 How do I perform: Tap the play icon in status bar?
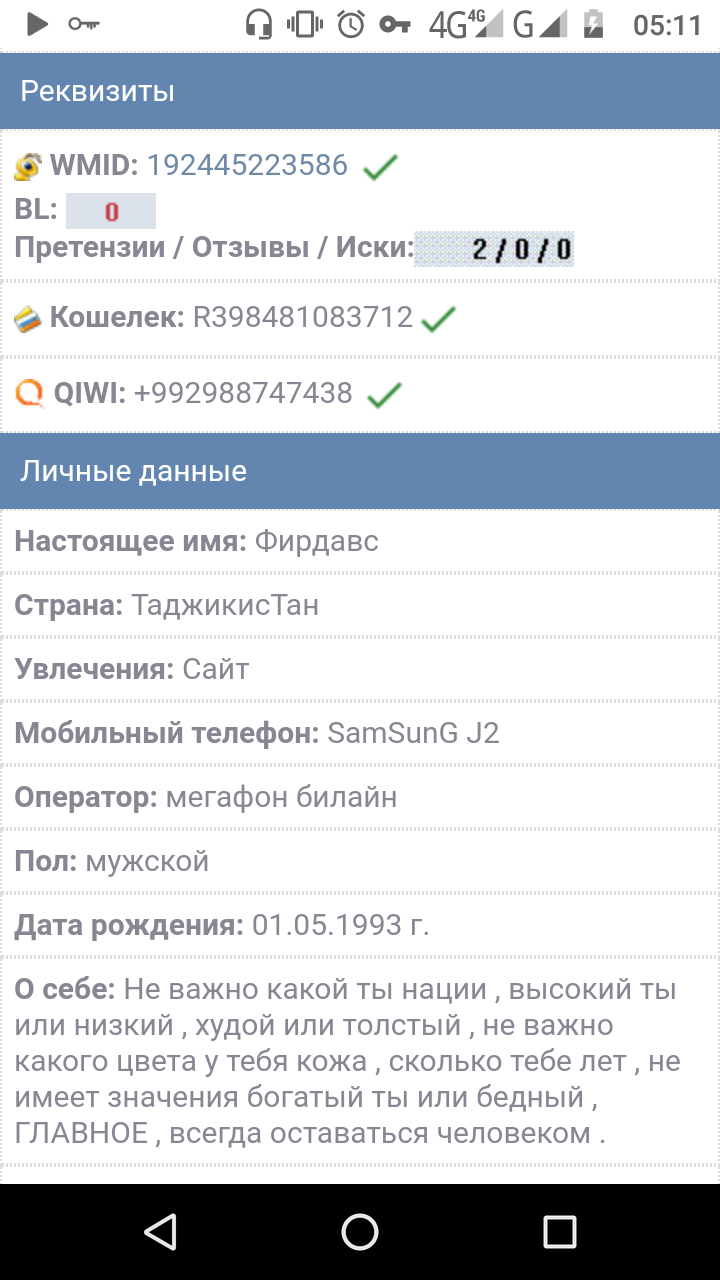pyautogui.click(x=37, y=24)
